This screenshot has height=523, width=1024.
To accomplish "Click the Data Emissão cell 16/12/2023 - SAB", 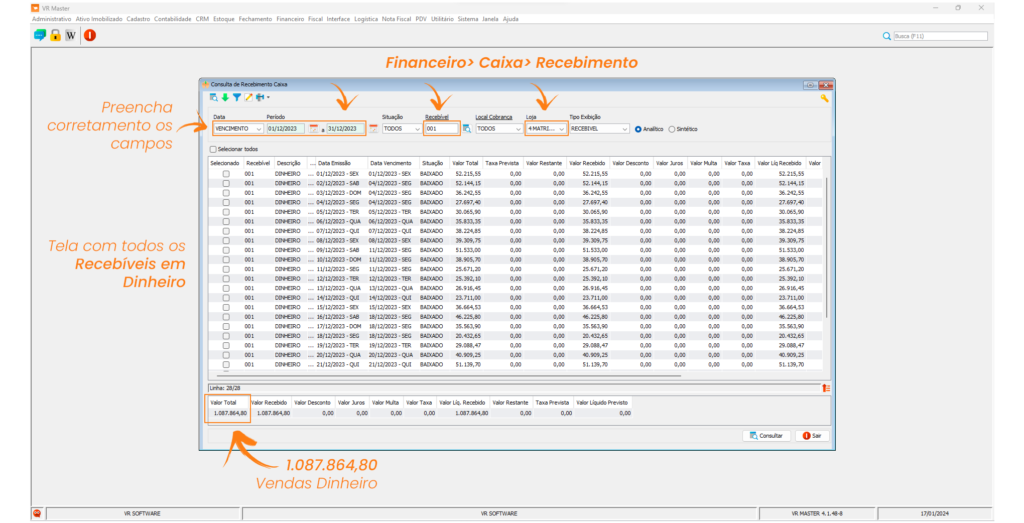I will coord(338,317).
